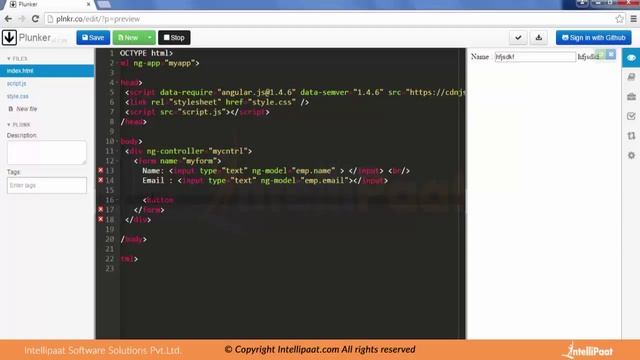Toggle the live preview eye icon
Screen dimensions: 640x360
(631, 58)
